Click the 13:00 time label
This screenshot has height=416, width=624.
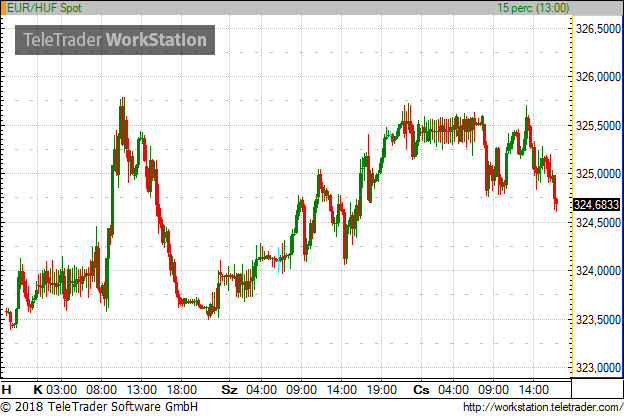[142, 389]
